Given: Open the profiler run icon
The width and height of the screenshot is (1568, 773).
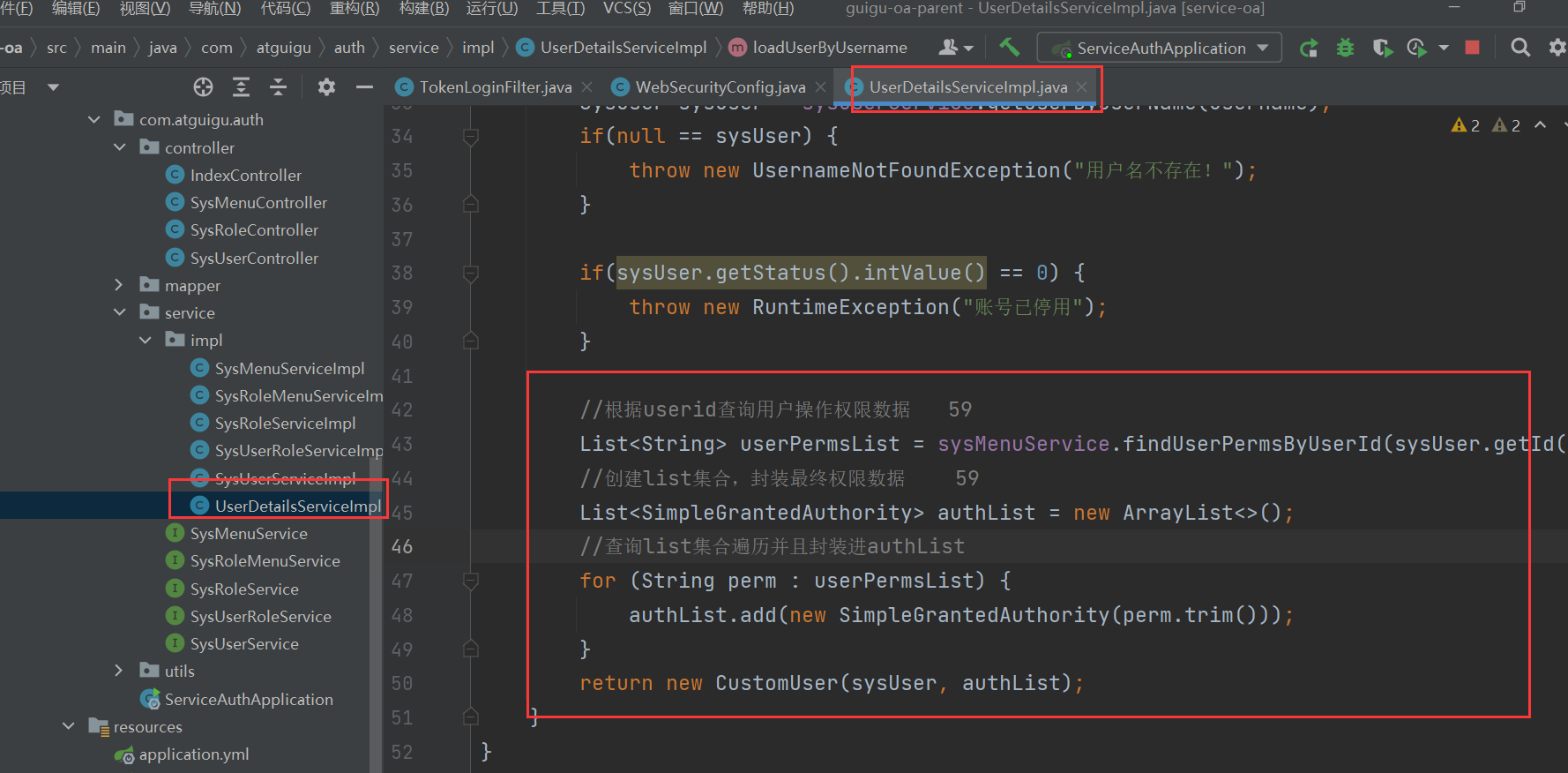Looking at the screenshot, I should coord(1417,48).
